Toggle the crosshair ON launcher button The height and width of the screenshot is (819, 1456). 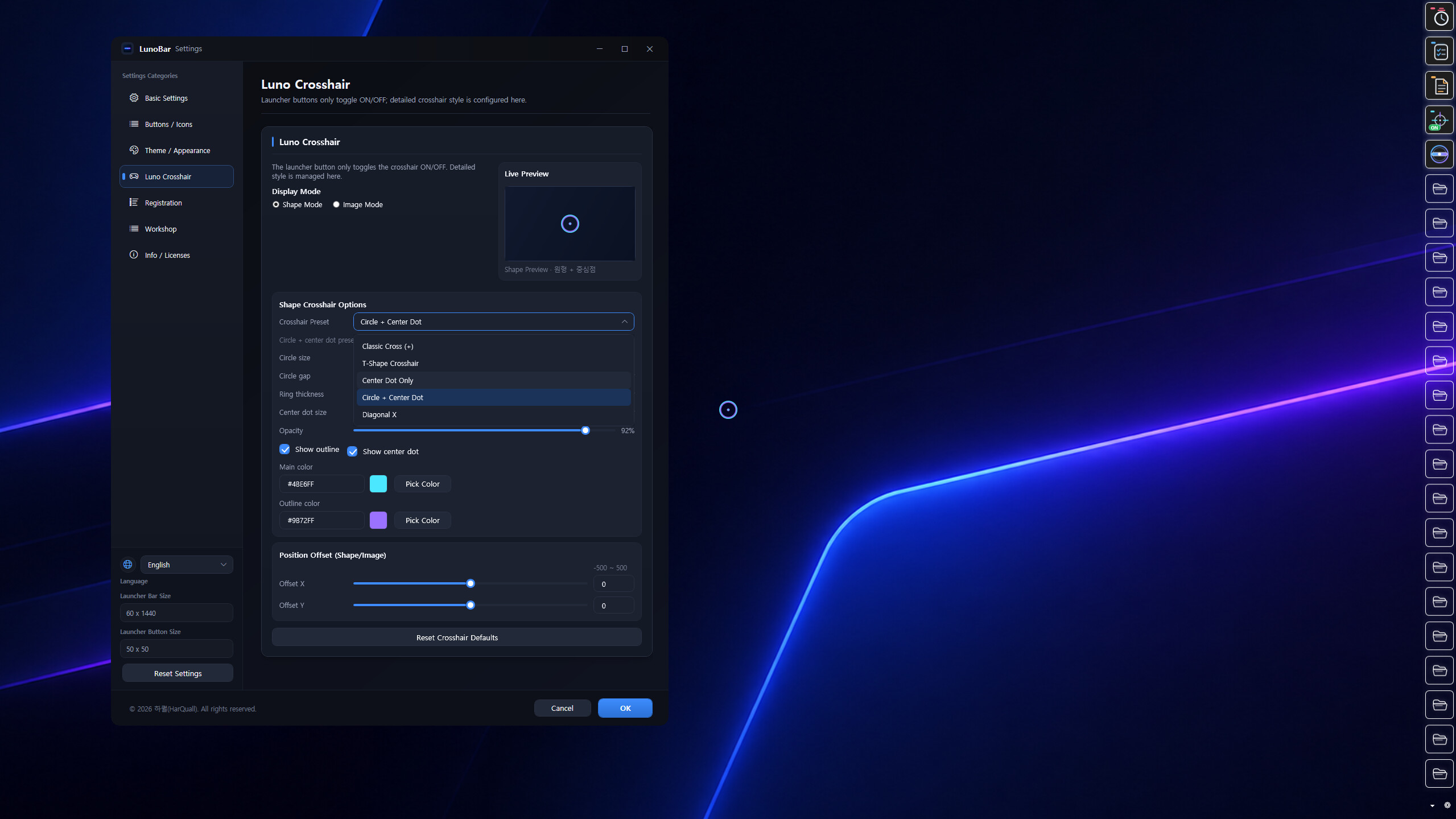[1439, 120]
